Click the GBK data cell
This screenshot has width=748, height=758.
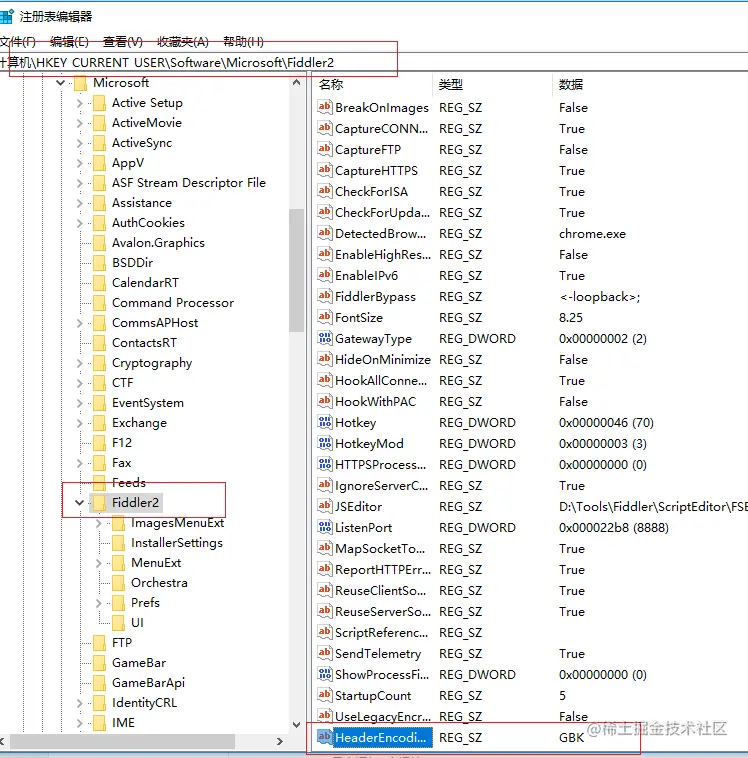click(x=572, y=737)
